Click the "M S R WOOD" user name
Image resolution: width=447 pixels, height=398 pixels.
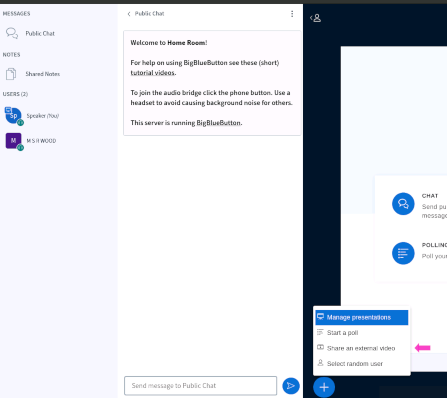[x=41, y=141]
